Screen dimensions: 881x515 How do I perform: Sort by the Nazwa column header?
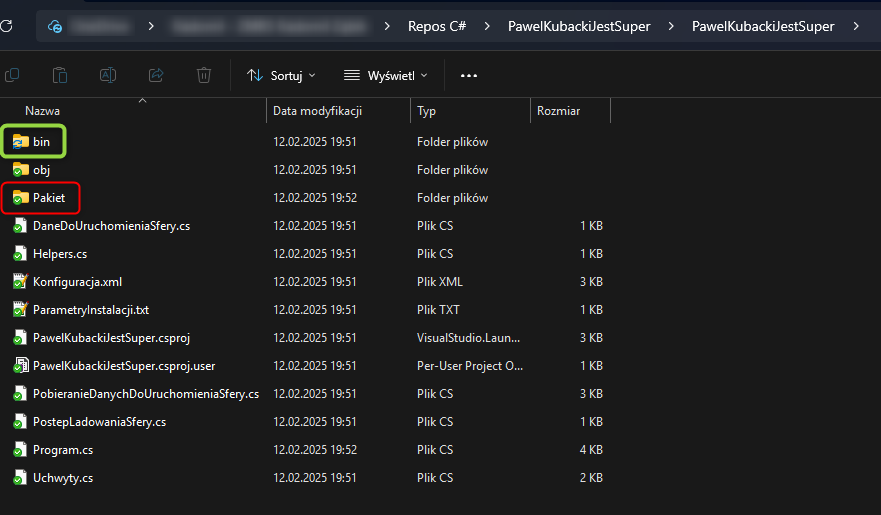43,111
